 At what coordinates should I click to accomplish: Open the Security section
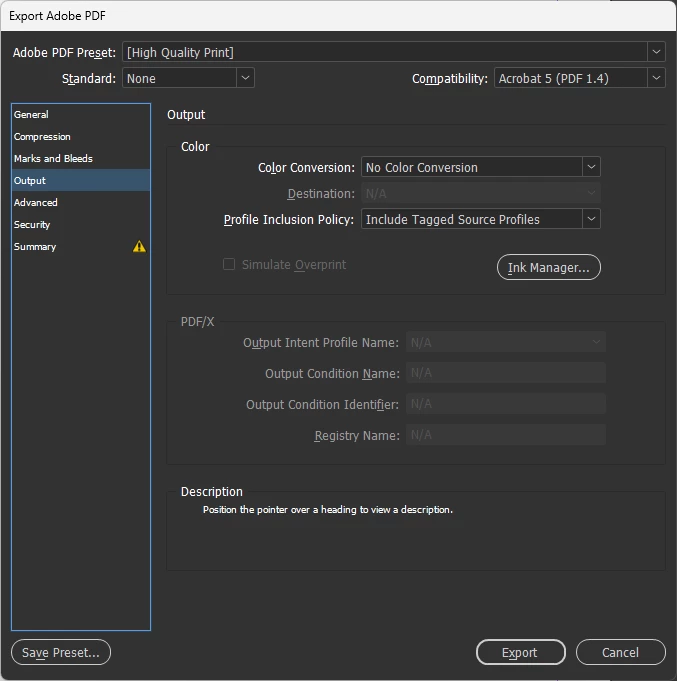[81, 225]
